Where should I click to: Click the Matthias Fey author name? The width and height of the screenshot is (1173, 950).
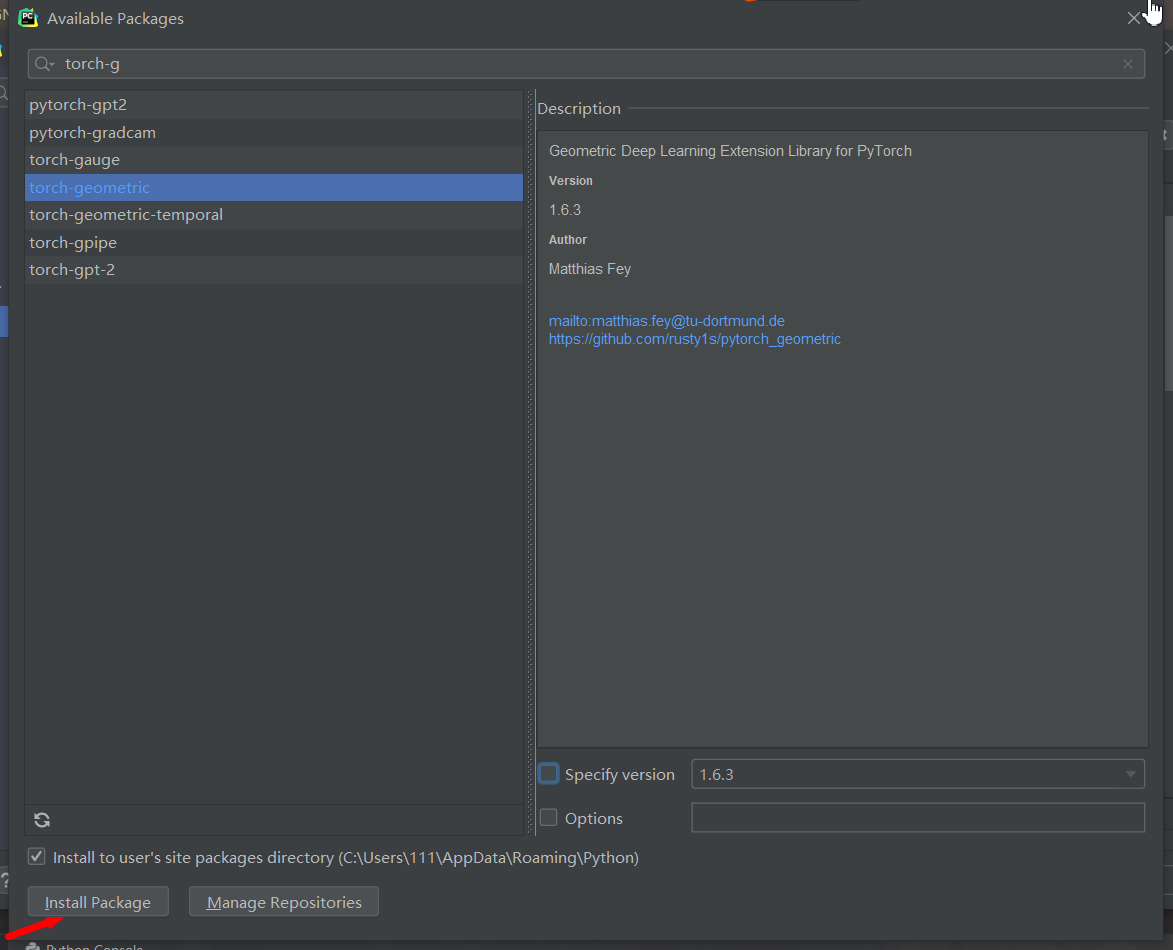(x=589, y=269)
